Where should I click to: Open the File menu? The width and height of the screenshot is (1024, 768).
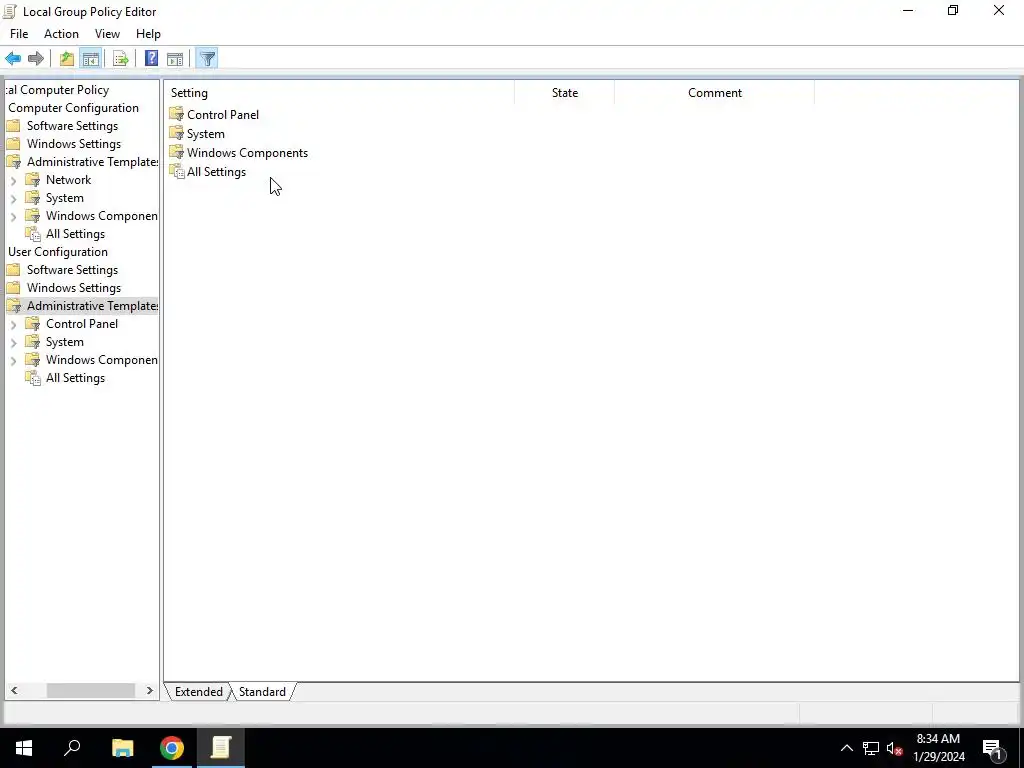[x=19, y=34]
